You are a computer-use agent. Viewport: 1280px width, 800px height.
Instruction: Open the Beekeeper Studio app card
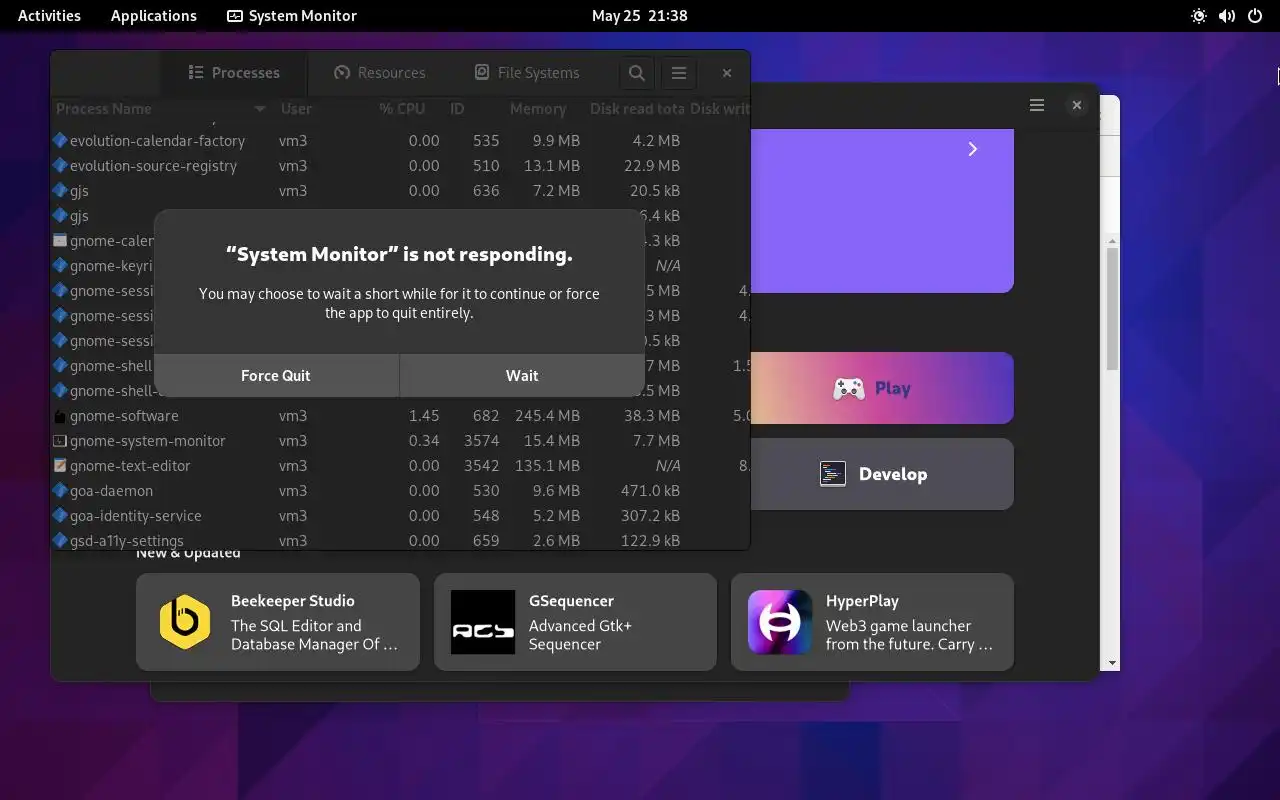pyautogui.click(x=278, y=622)
